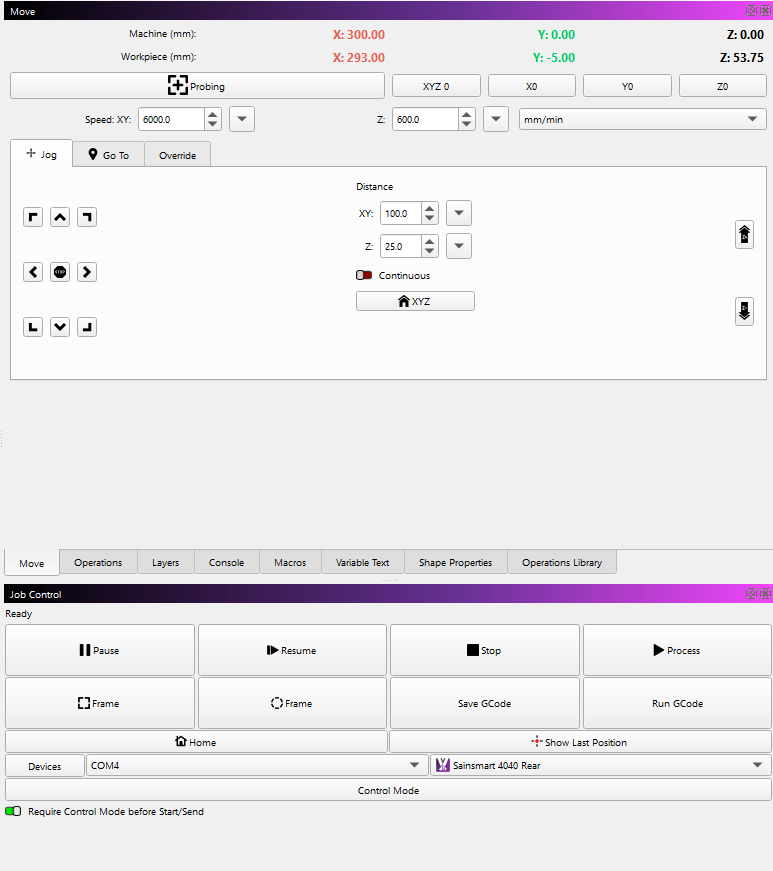Toggle Continuous jogging switch
Screen dimensions: 773x871
tap(364, 275)
